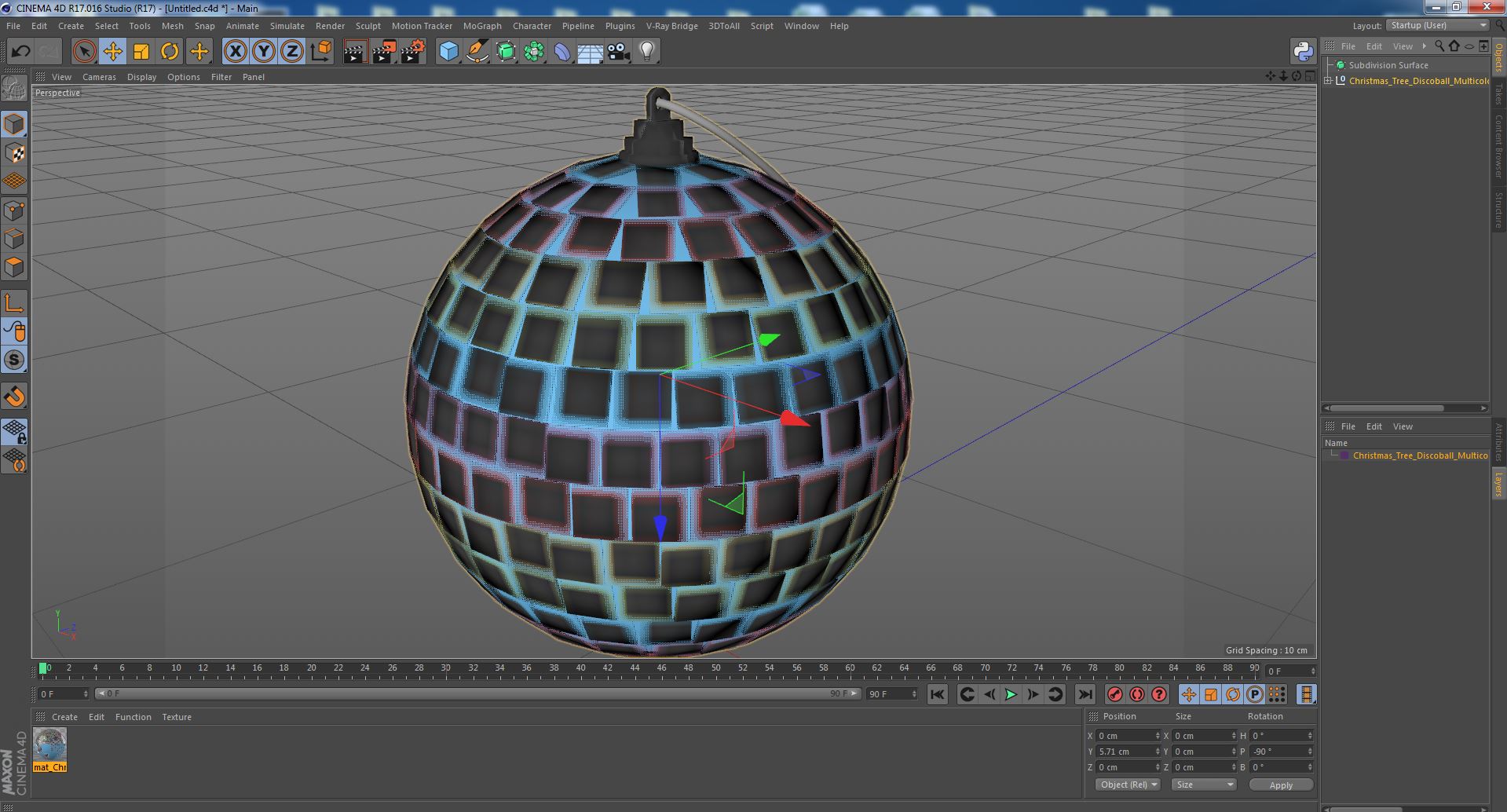Open the Layout dropdown Startup (User)

coord(1438,25)
